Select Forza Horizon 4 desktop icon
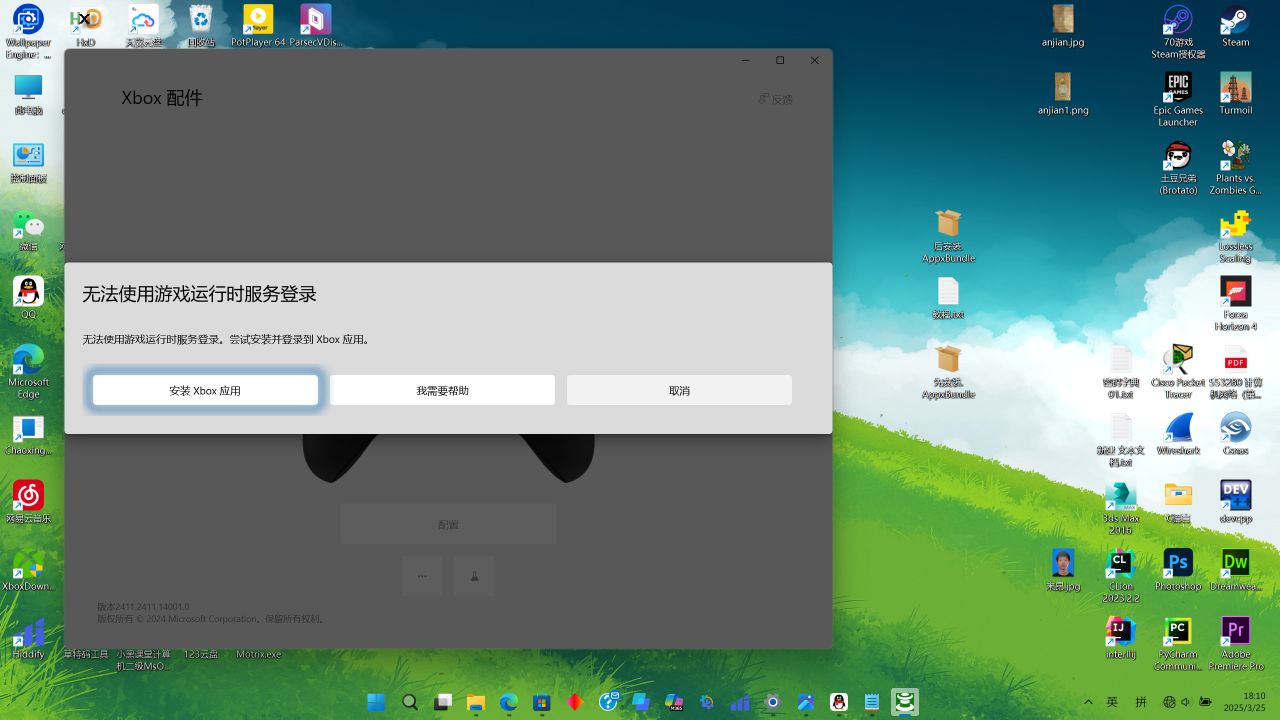Viewport: 1280px width, 720px height. click(1235, 304)
